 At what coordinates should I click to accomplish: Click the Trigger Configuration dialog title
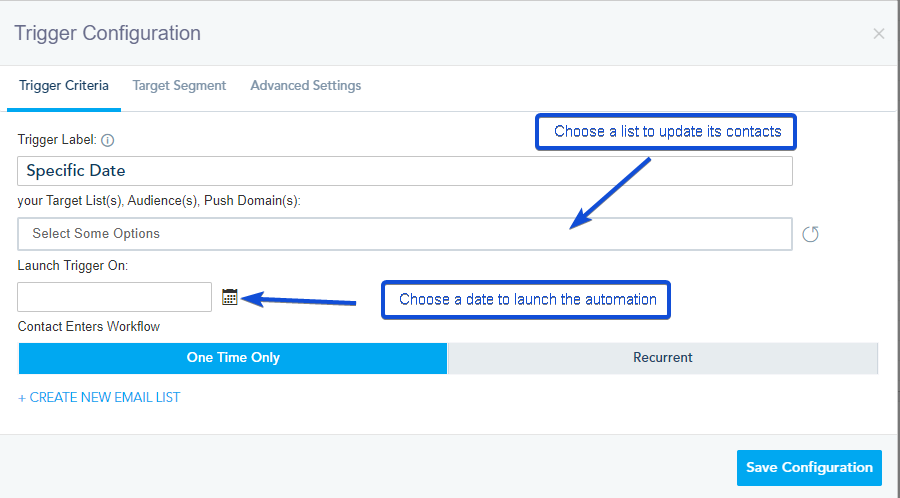click(x=107, y=33)
